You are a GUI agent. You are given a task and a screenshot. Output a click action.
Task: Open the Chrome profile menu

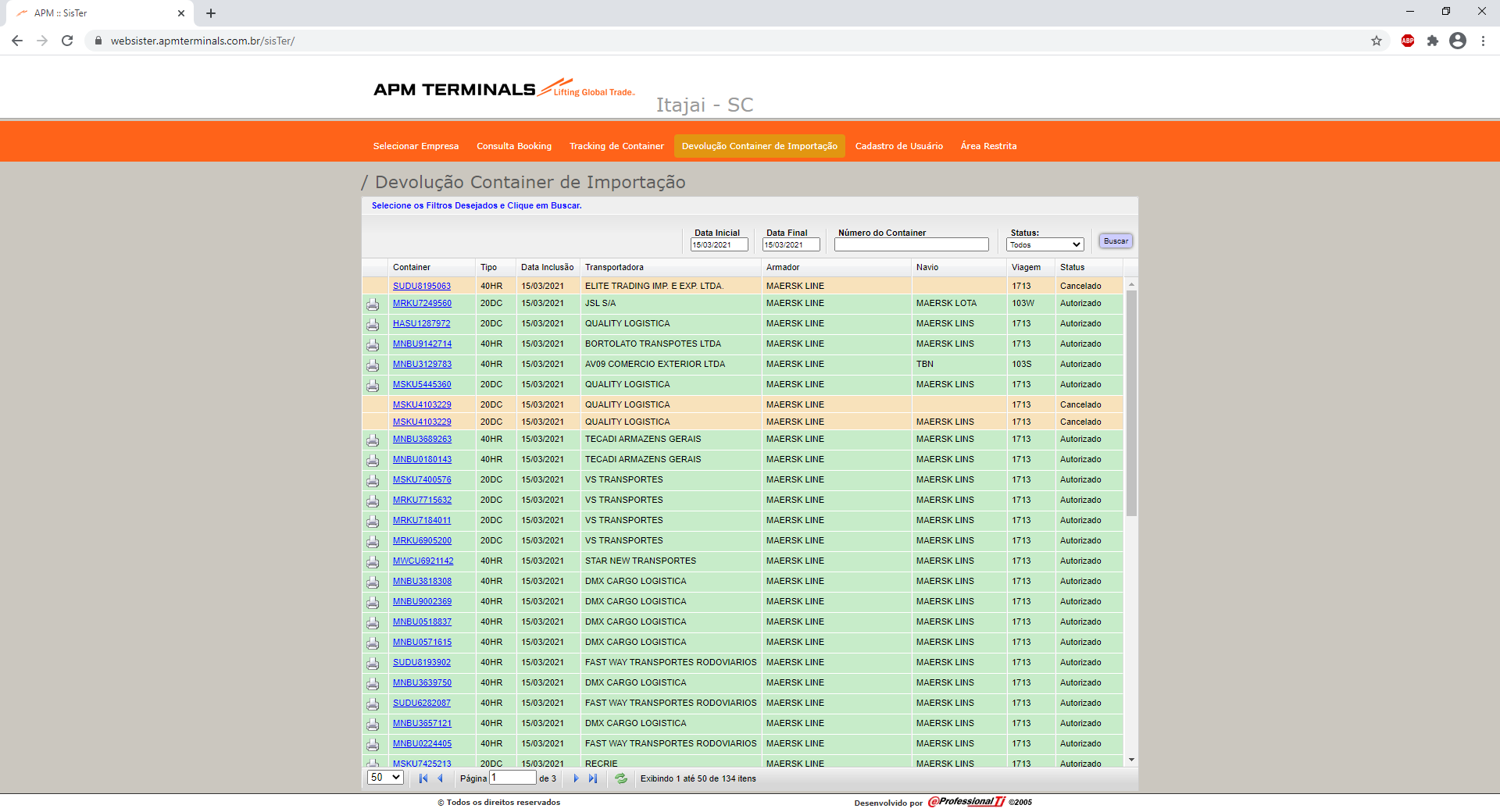(x=1458, y=41)
